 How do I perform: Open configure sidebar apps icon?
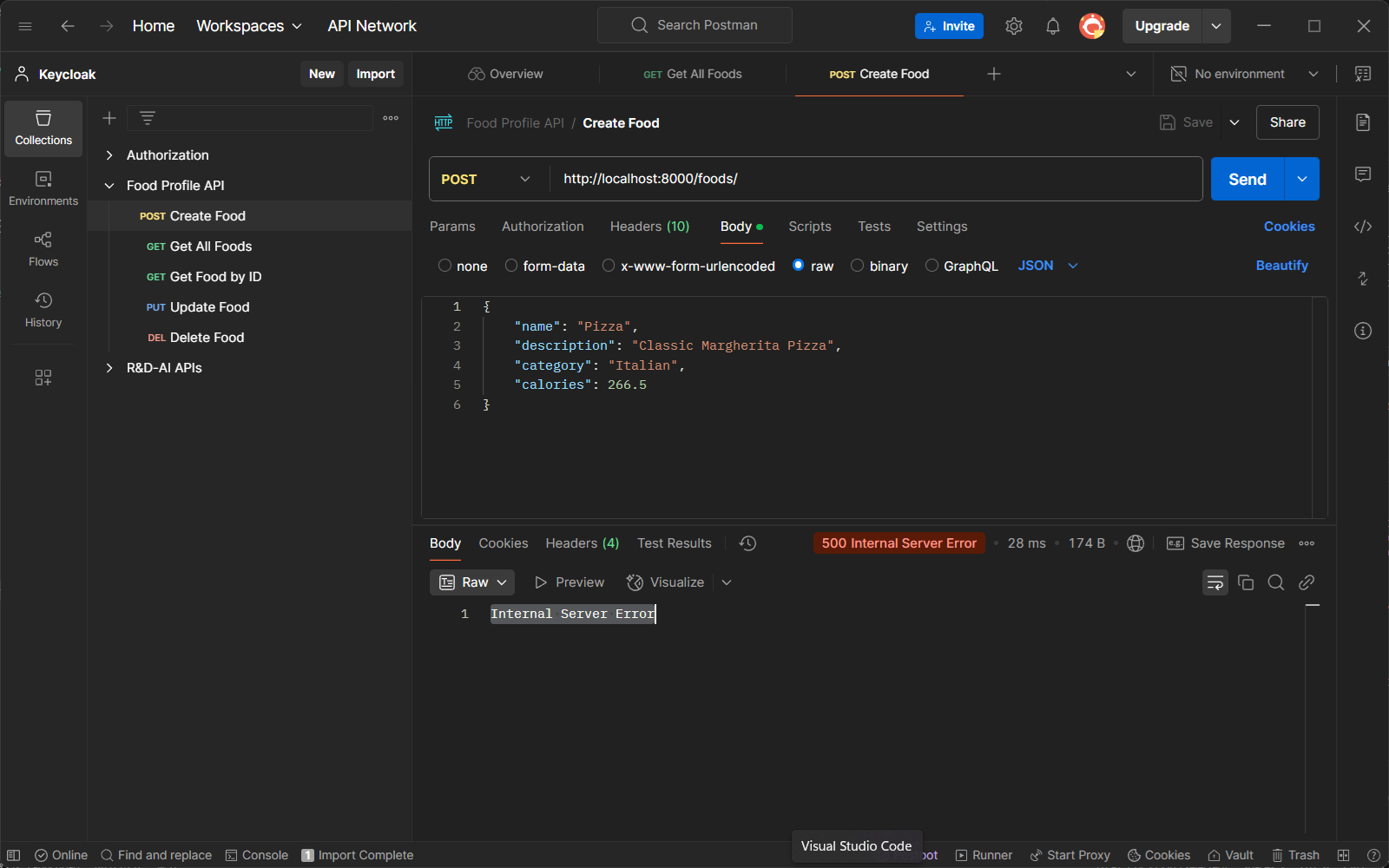(x=43, y=378)
